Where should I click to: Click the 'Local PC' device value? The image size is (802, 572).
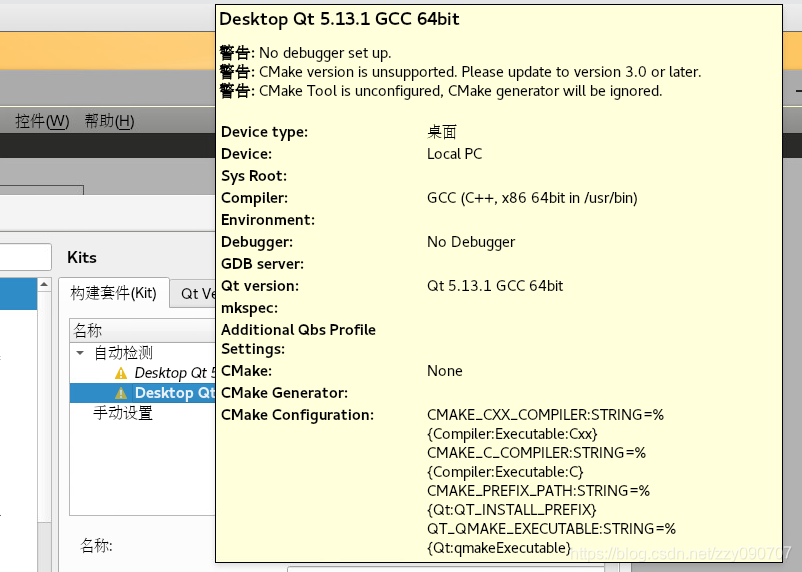coord(455,153)
